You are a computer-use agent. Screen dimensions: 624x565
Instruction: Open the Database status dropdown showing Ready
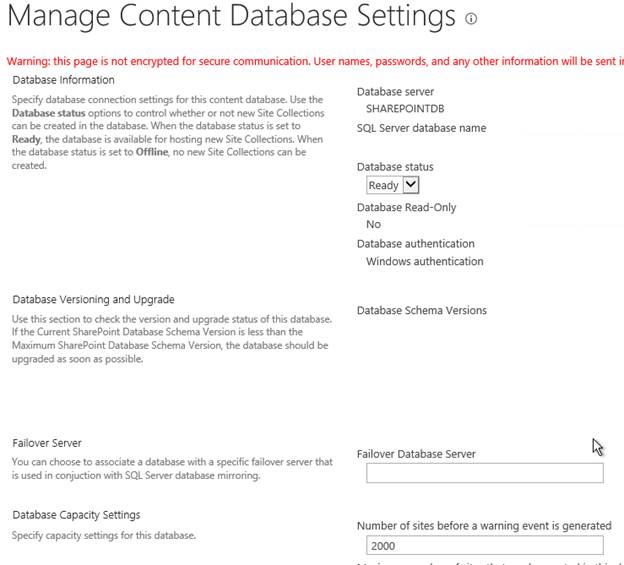point(393,185)
